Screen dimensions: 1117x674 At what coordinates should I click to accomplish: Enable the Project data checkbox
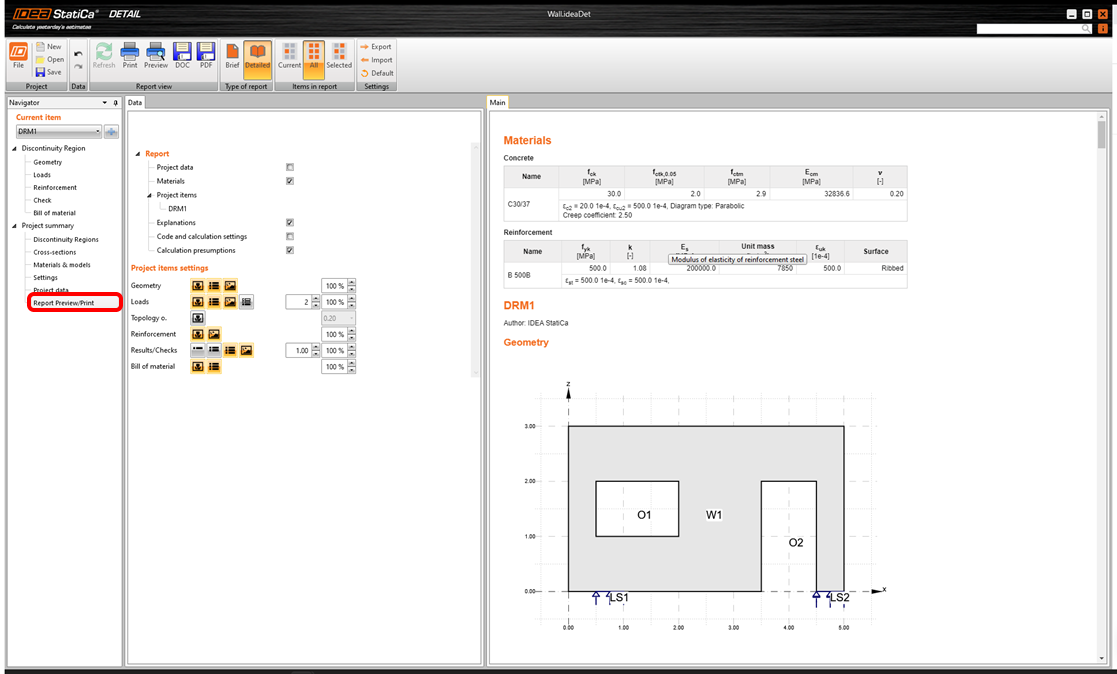pyautogui.click(x=290, y=167)
